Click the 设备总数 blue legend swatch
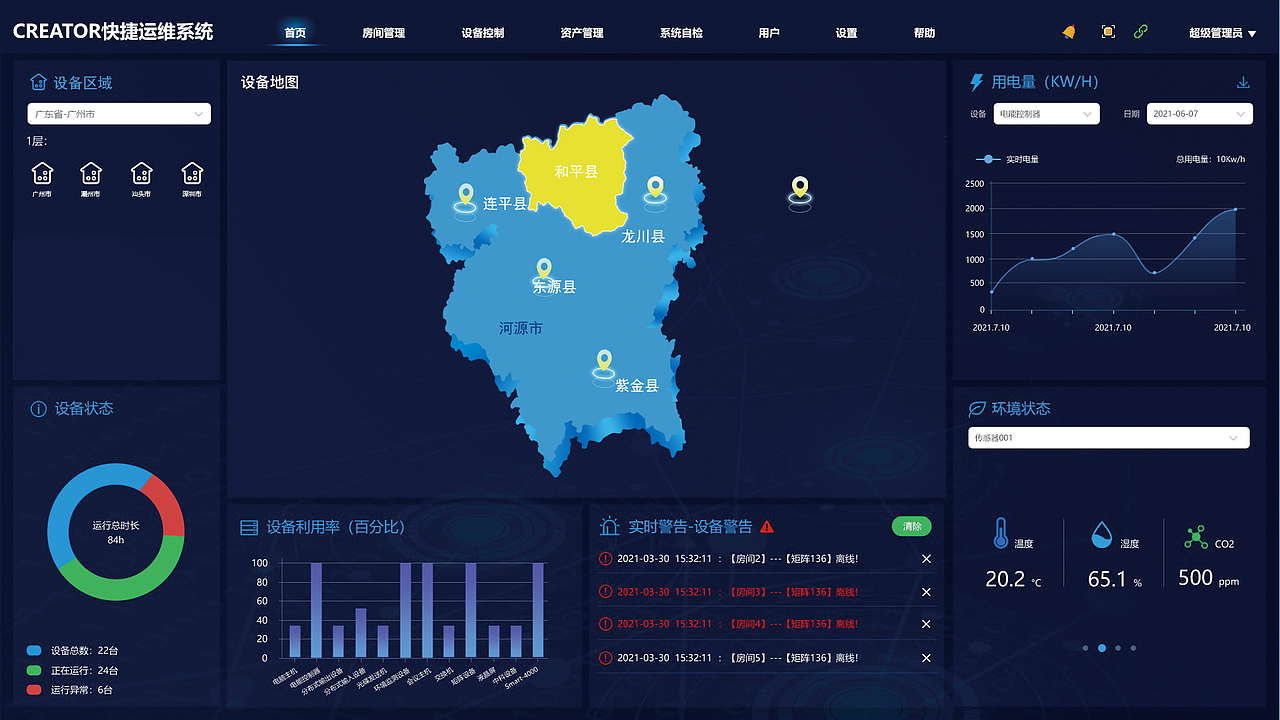 [34, 651]
